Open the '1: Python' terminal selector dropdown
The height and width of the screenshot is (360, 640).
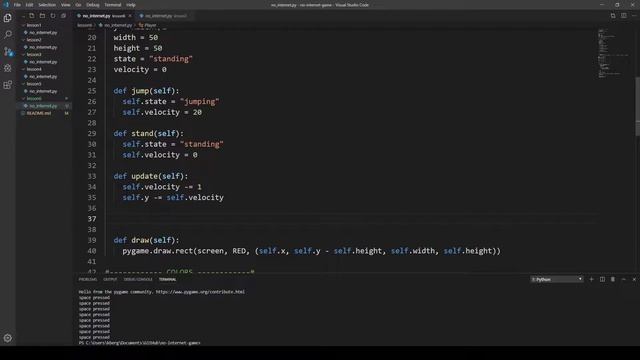click(x=557, y=280)
